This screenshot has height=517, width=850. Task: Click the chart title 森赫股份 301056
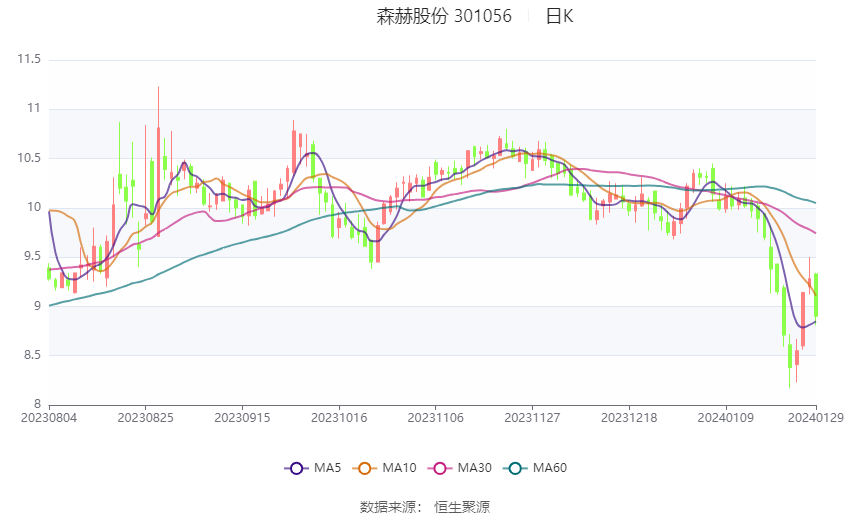444,16
